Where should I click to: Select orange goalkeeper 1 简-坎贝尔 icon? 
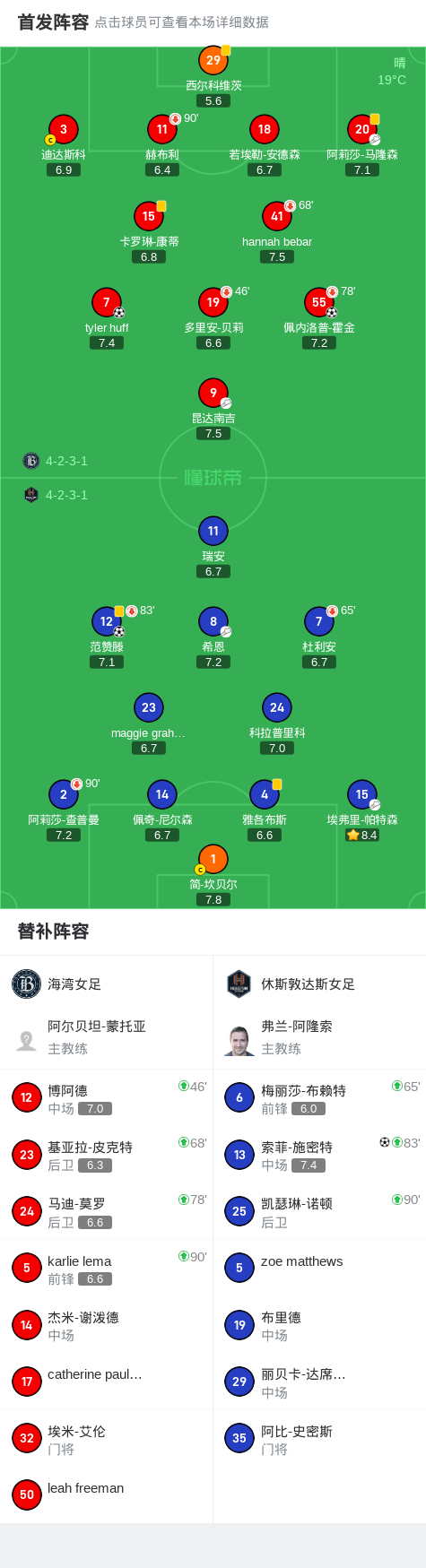click(213, 859)
